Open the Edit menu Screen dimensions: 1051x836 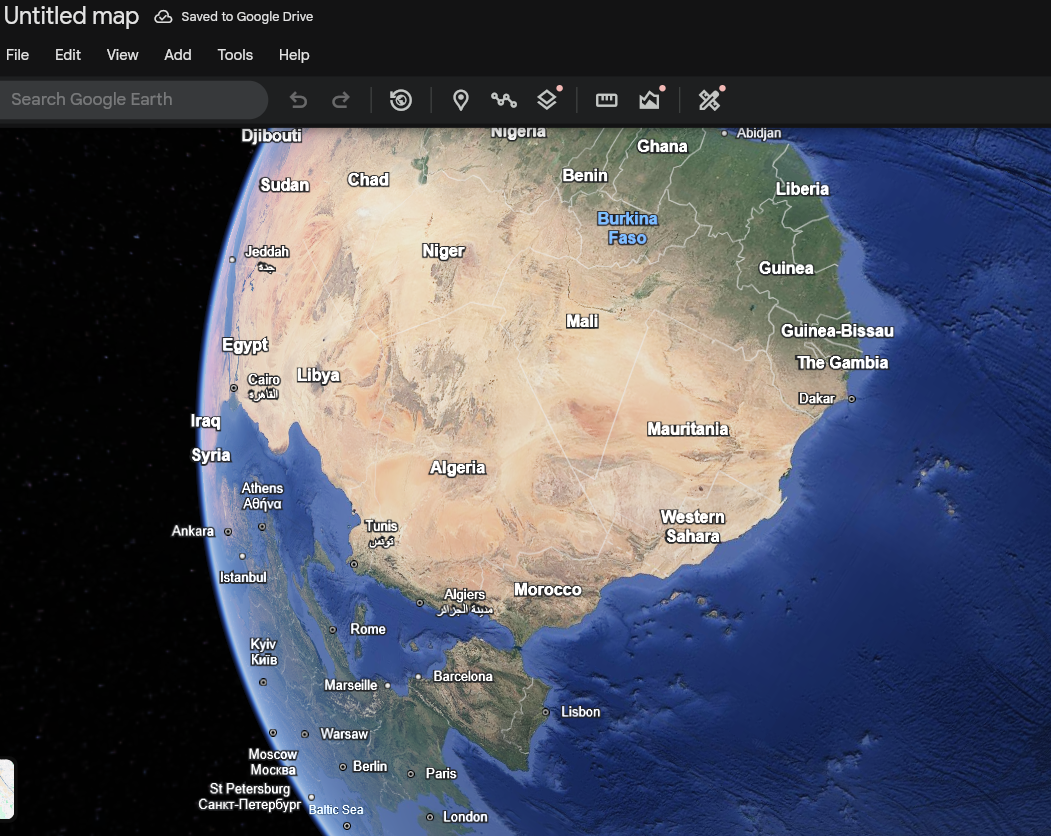click(x=68, y=55)
